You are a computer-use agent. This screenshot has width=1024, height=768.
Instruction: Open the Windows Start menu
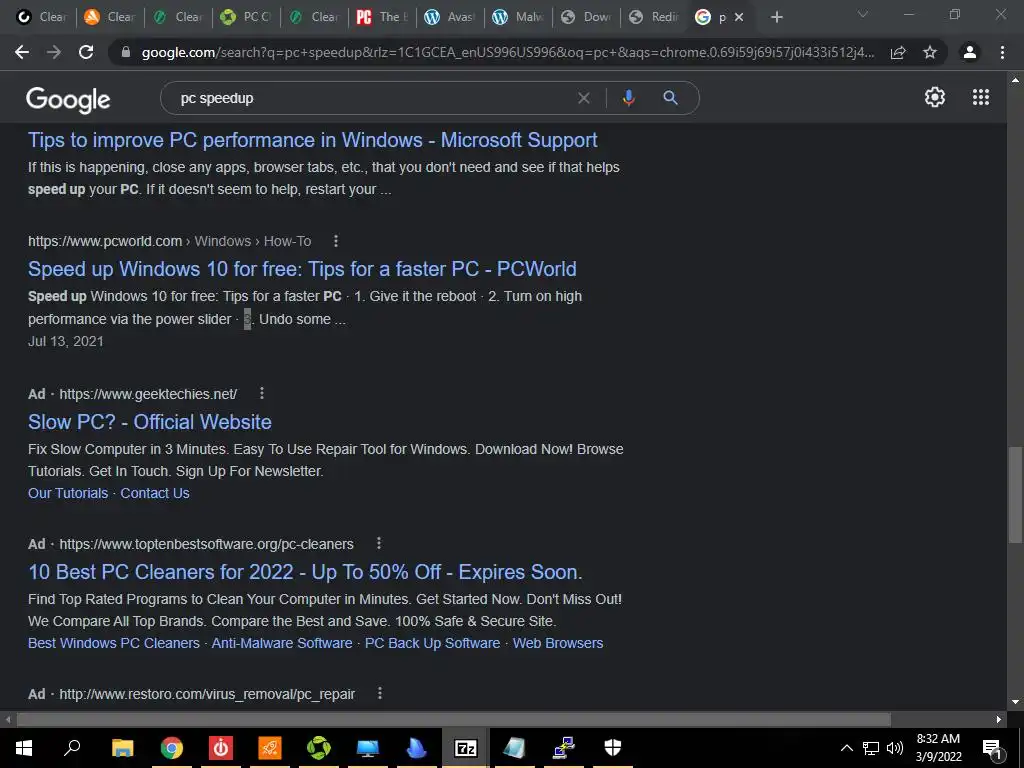pyautogui.click(x=24, y=747)
